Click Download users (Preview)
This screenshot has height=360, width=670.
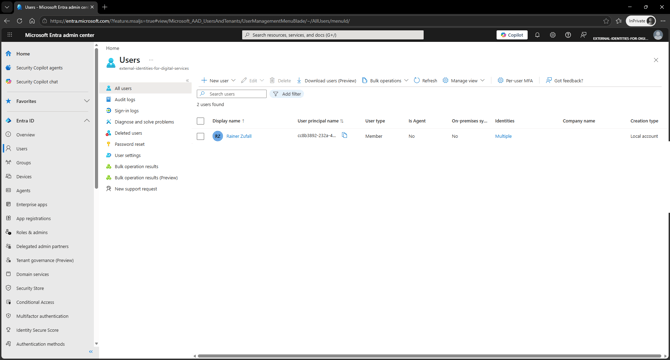point(326,81)
